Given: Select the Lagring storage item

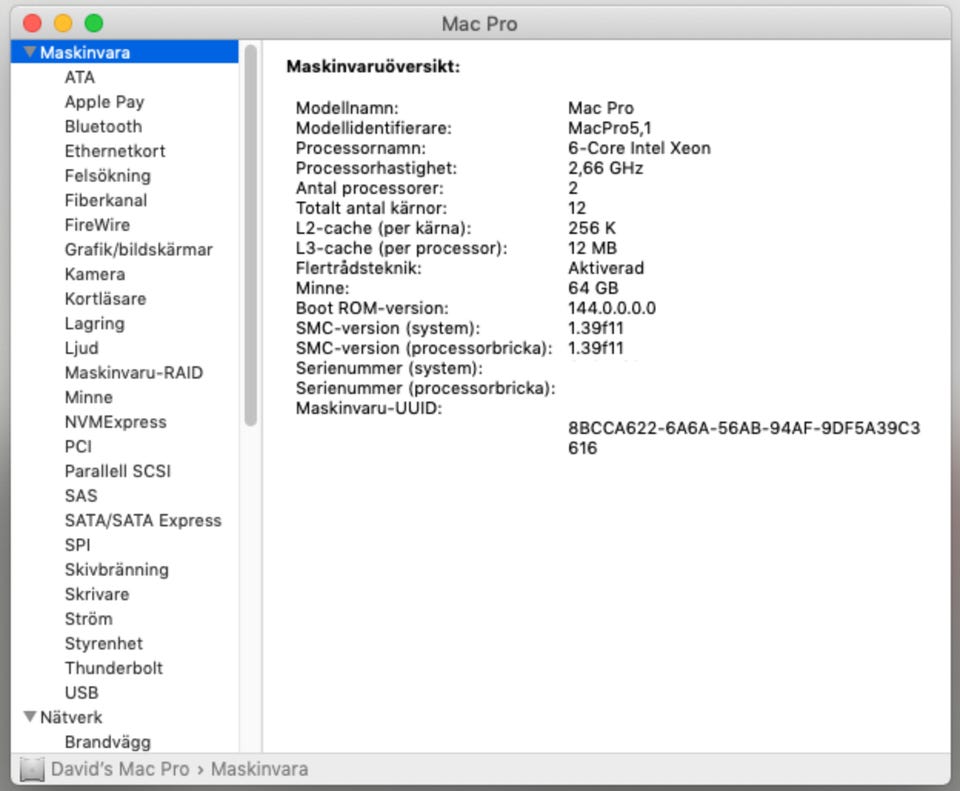Looking at the screenshot, I should (94, 323).
